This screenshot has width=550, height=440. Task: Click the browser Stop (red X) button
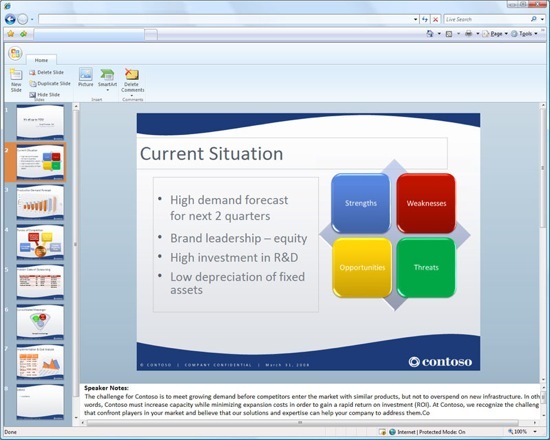point(435,19)
